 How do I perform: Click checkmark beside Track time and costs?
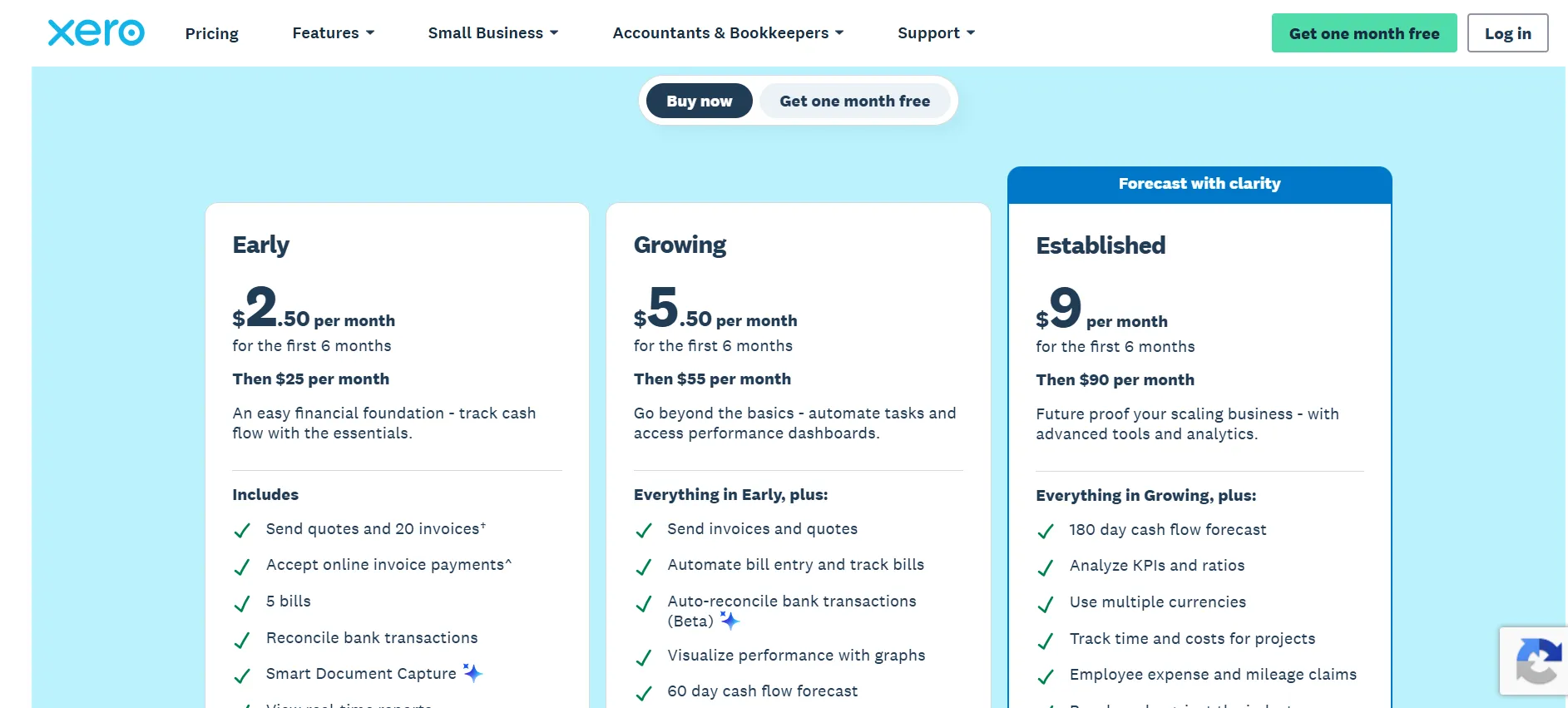point(1046,641)
